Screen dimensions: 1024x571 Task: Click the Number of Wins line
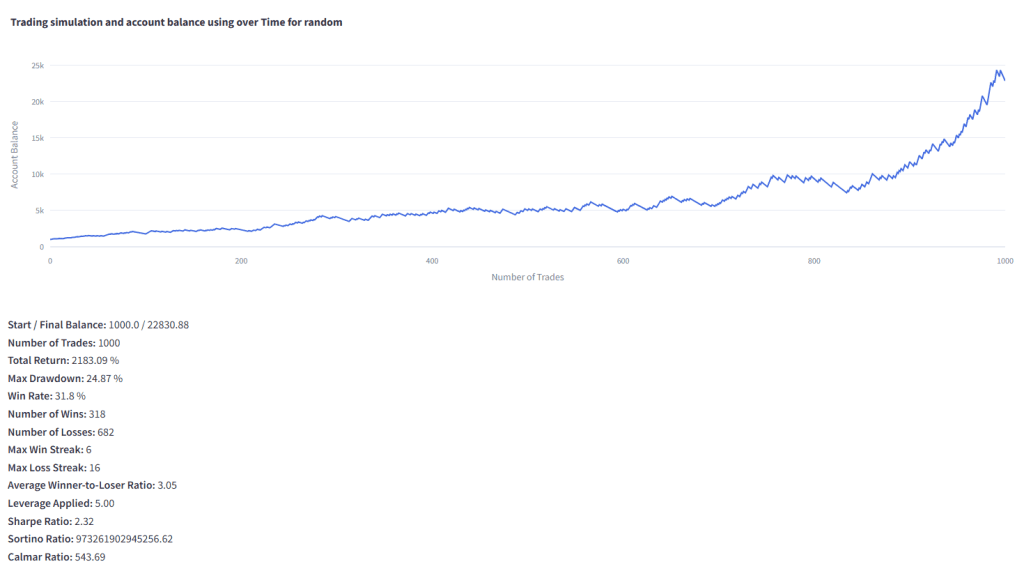tap(56, 414)
